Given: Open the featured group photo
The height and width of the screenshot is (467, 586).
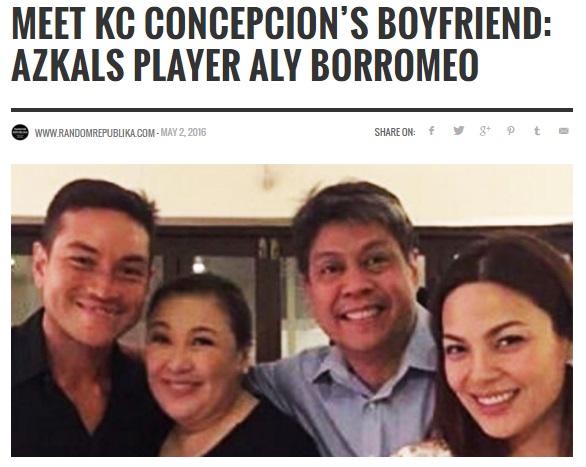Looking at the screenshot, I should pos(292,310).
